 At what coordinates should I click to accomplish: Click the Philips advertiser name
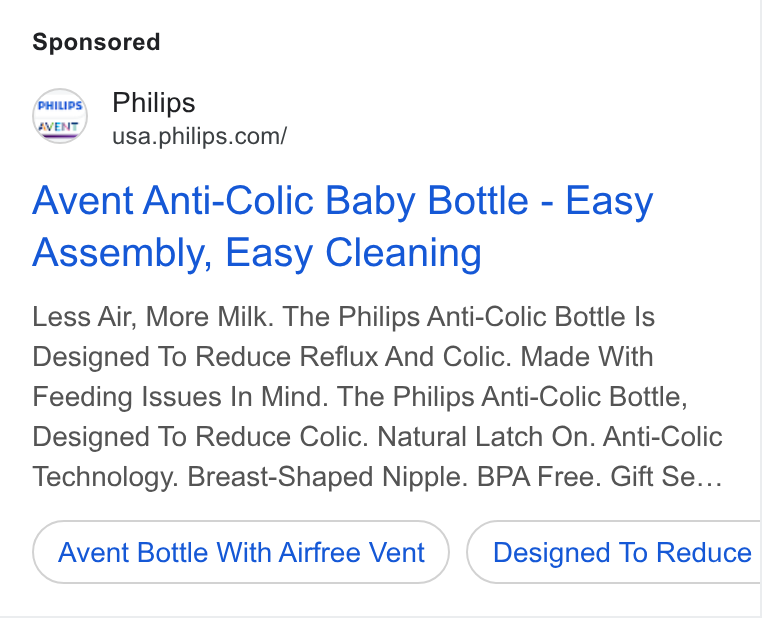click(x=154, y=103)
